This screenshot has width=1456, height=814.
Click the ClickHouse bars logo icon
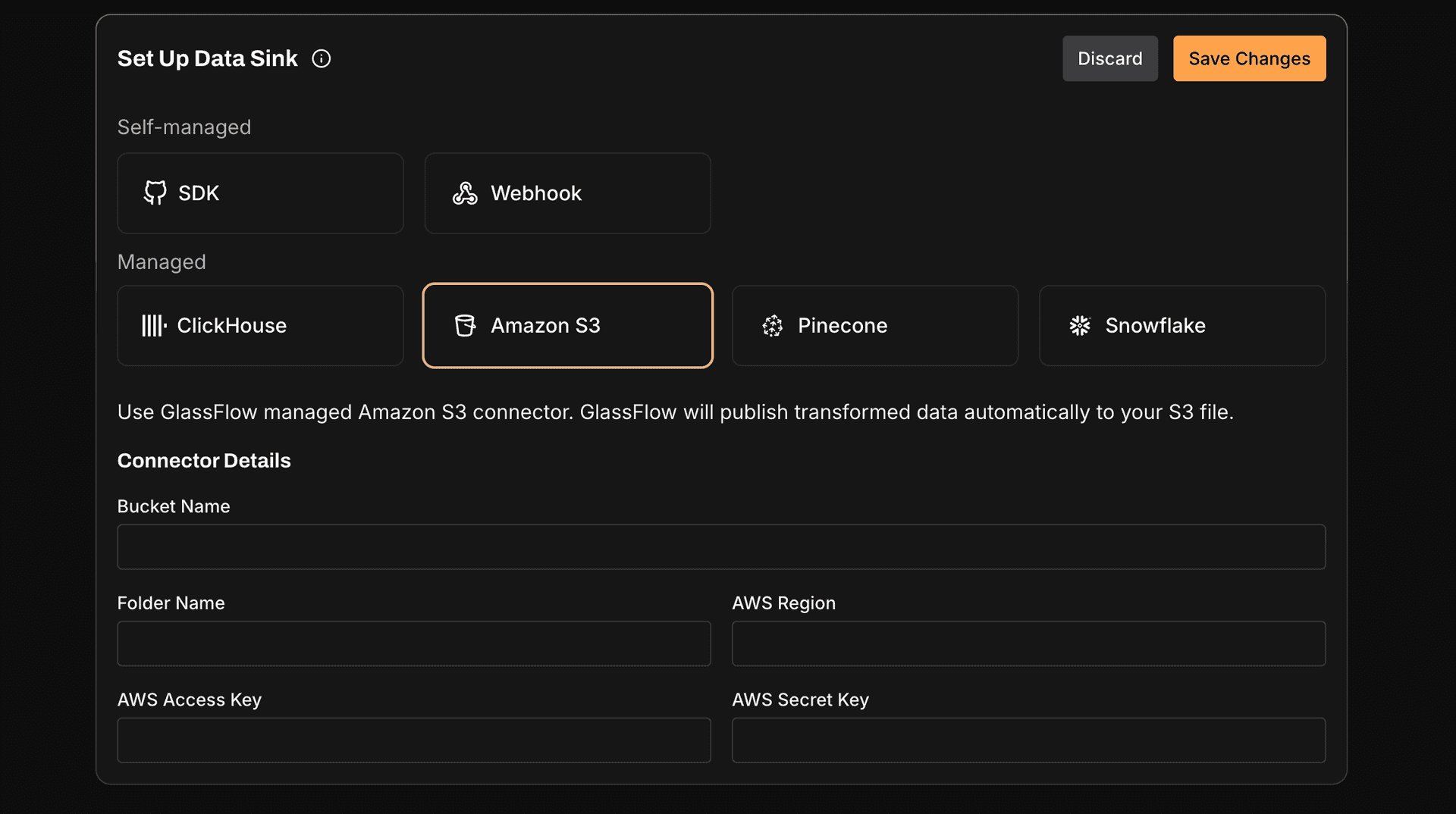[154, 326]
